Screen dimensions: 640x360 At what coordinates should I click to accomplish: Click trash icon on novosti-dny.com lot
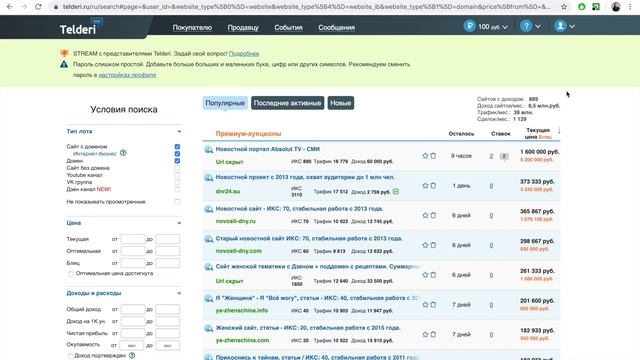(x=433, y=245)
